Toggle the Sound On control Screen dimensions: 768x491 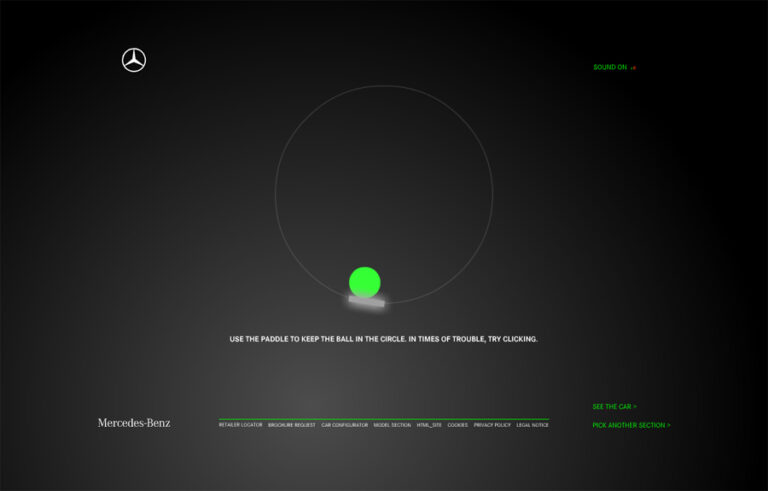pyautogui.click(x=610, y=67)
